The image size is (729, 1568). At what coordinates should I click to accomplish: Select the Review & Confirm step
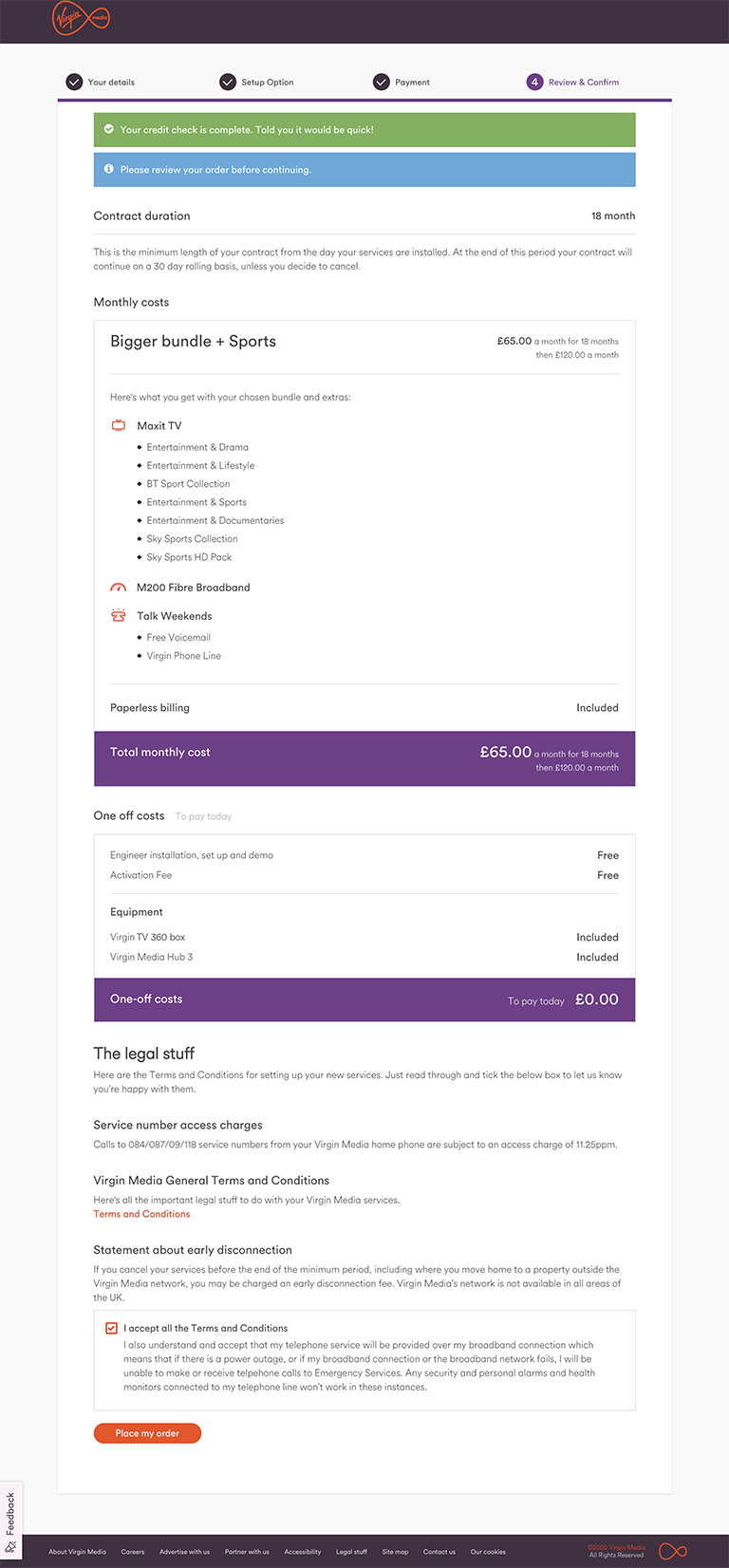(x=583, y=83)
